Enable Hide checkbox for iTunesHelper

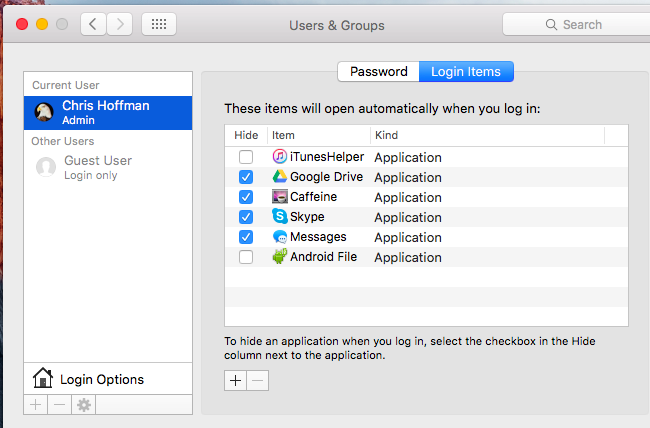[246, 157]
